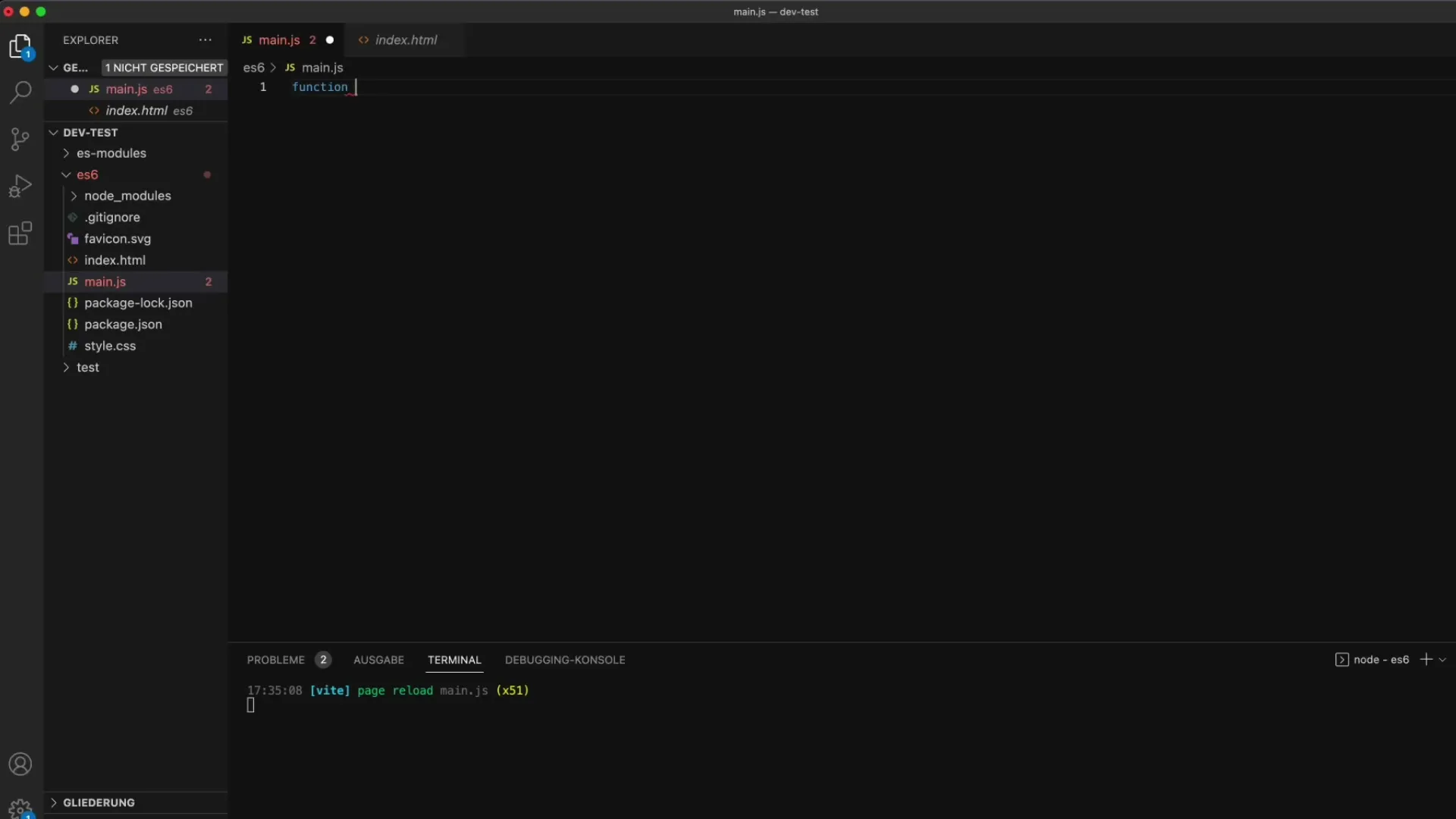1456x819 pixels.
Task: Click the Run and Debug icon in sidebar
Action: pos(21,186)
